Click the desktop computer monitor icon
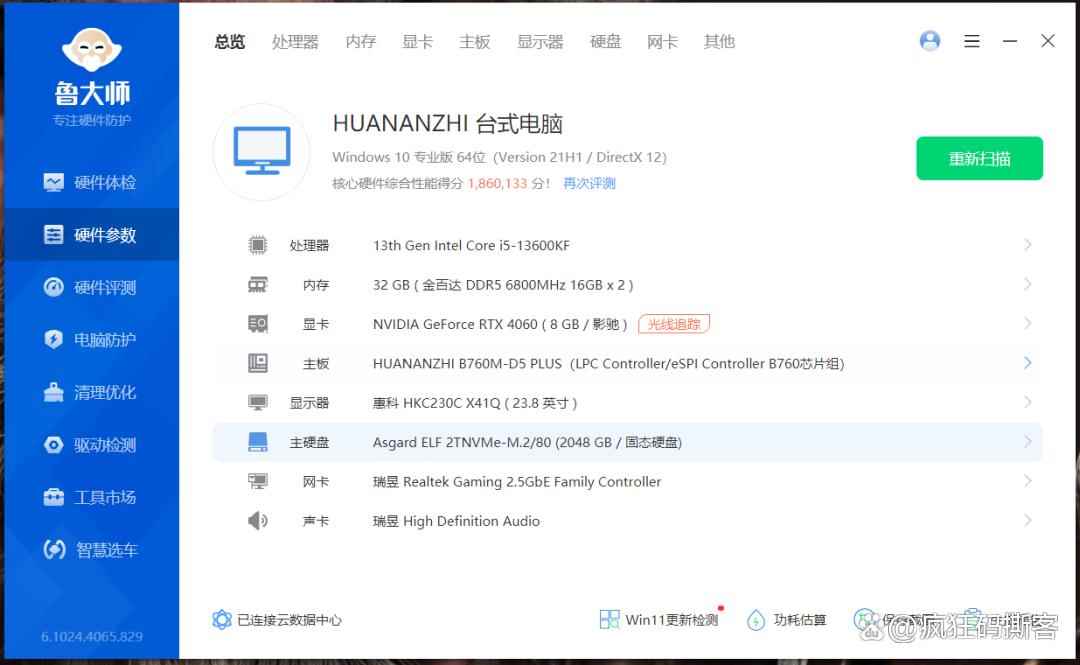This screenshot has height=665, width=1080. click(262, 151)
